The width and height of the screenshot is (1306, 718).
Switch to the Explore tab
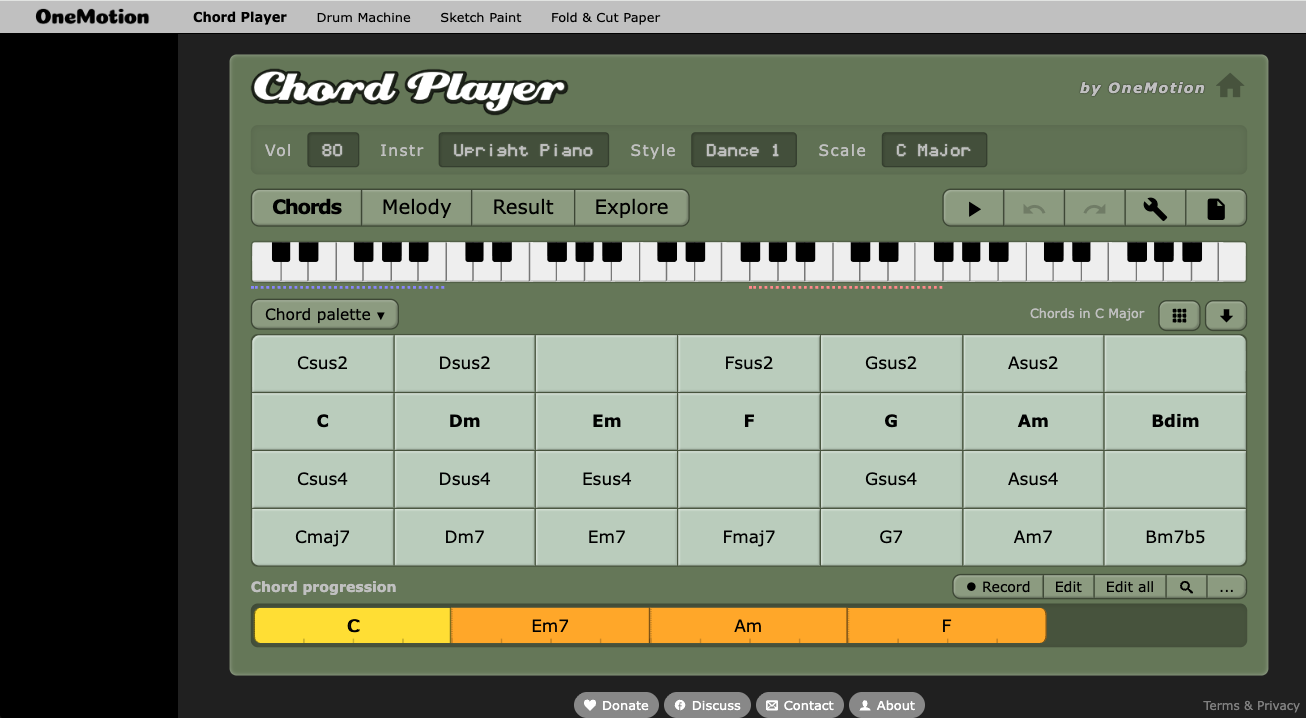[631, 207]
